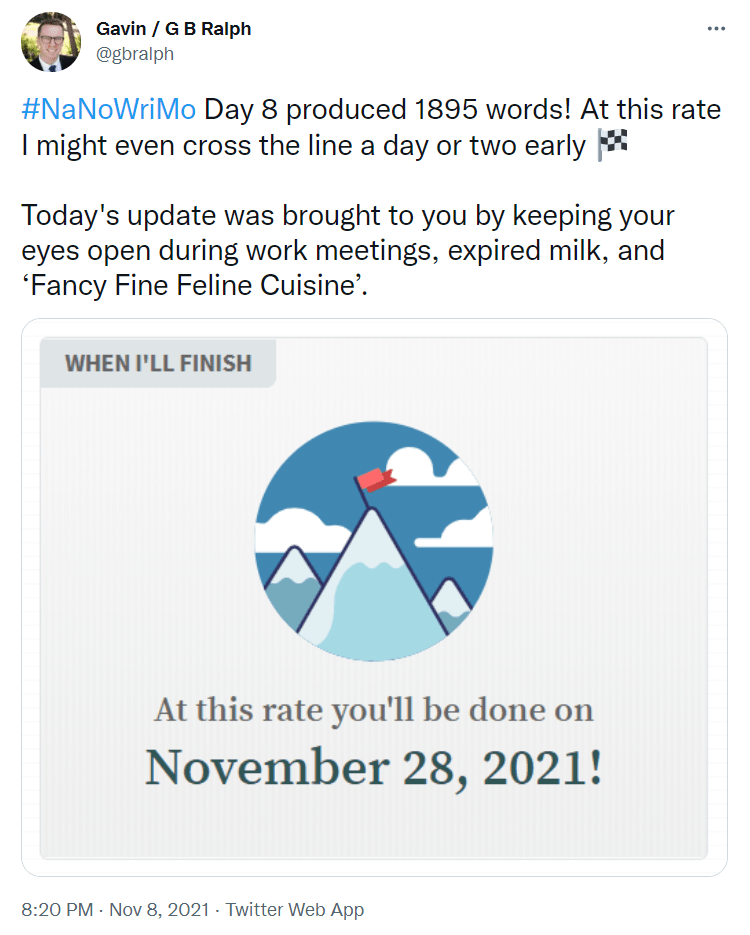The image size is (750, 935).
Task: Click the circular mountain graphic
Action: point(374,540)
